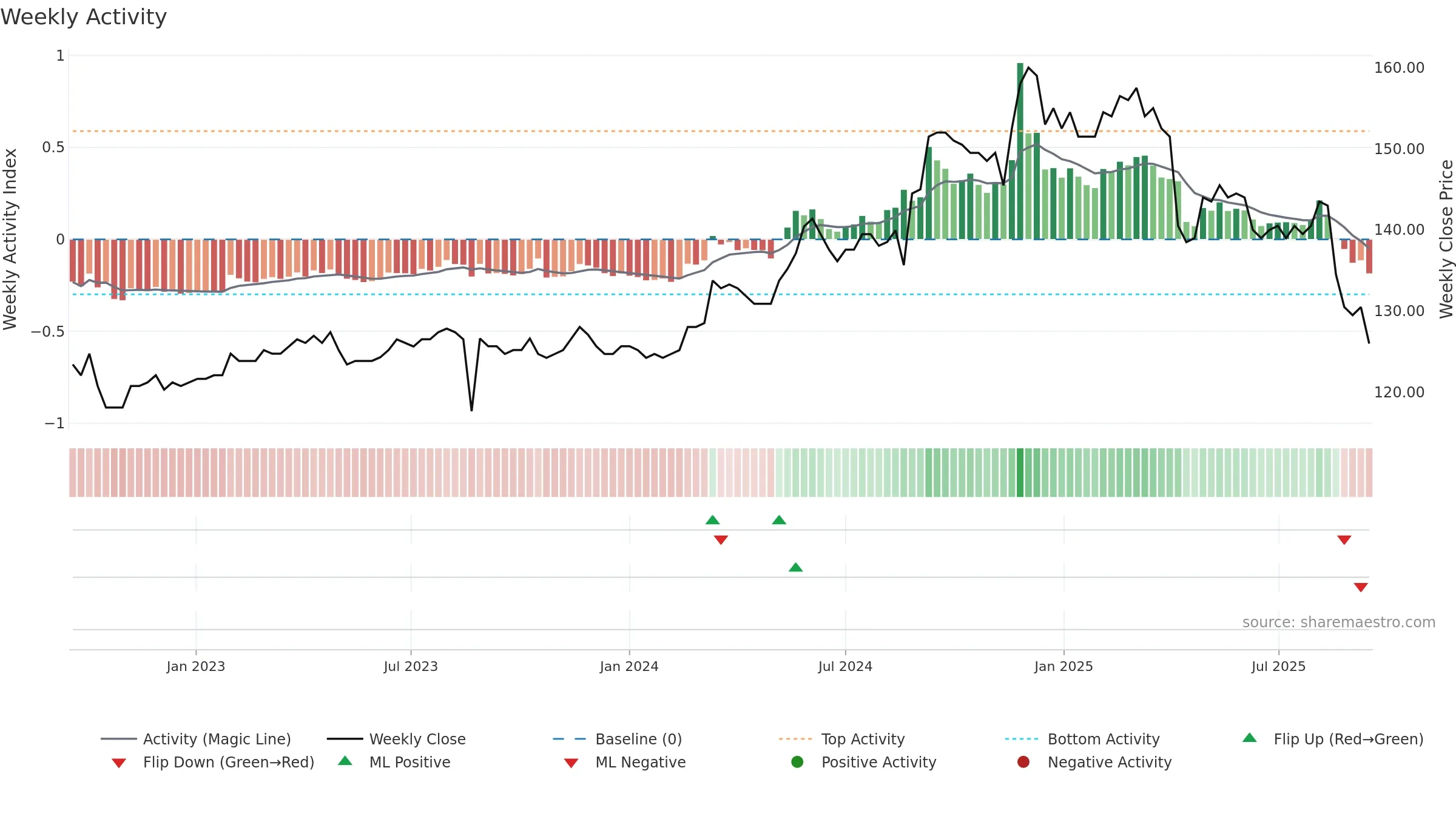Click the Weekly Close Price axis title
The width and height of the screenshot is (1456, 819).
point(1446,239)
